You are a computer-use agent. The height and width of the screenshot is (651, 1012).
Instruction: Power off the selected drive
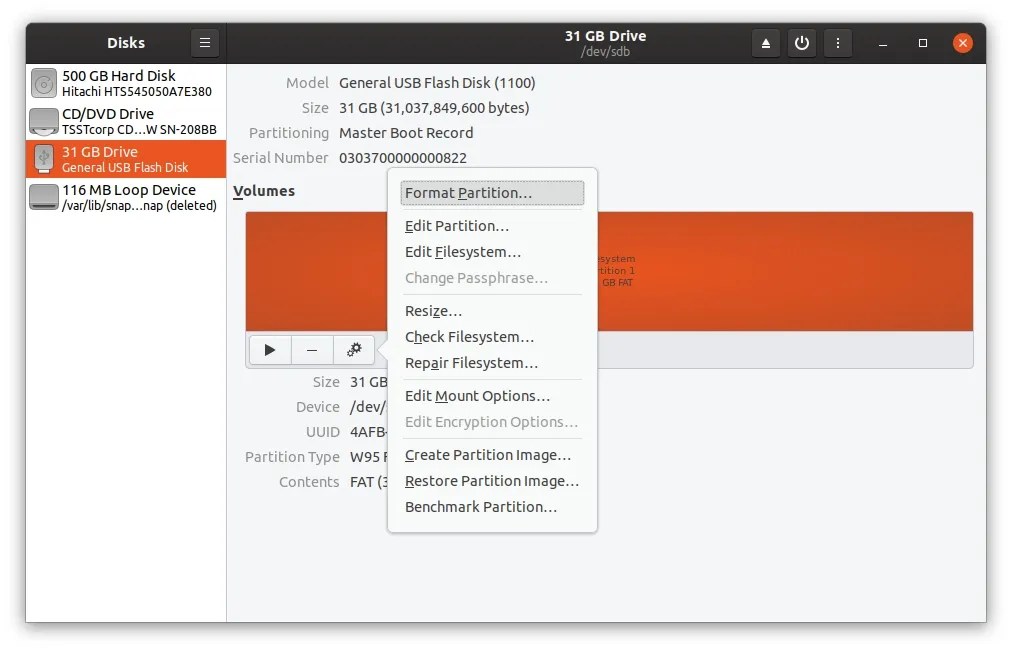tap(801, 43)
